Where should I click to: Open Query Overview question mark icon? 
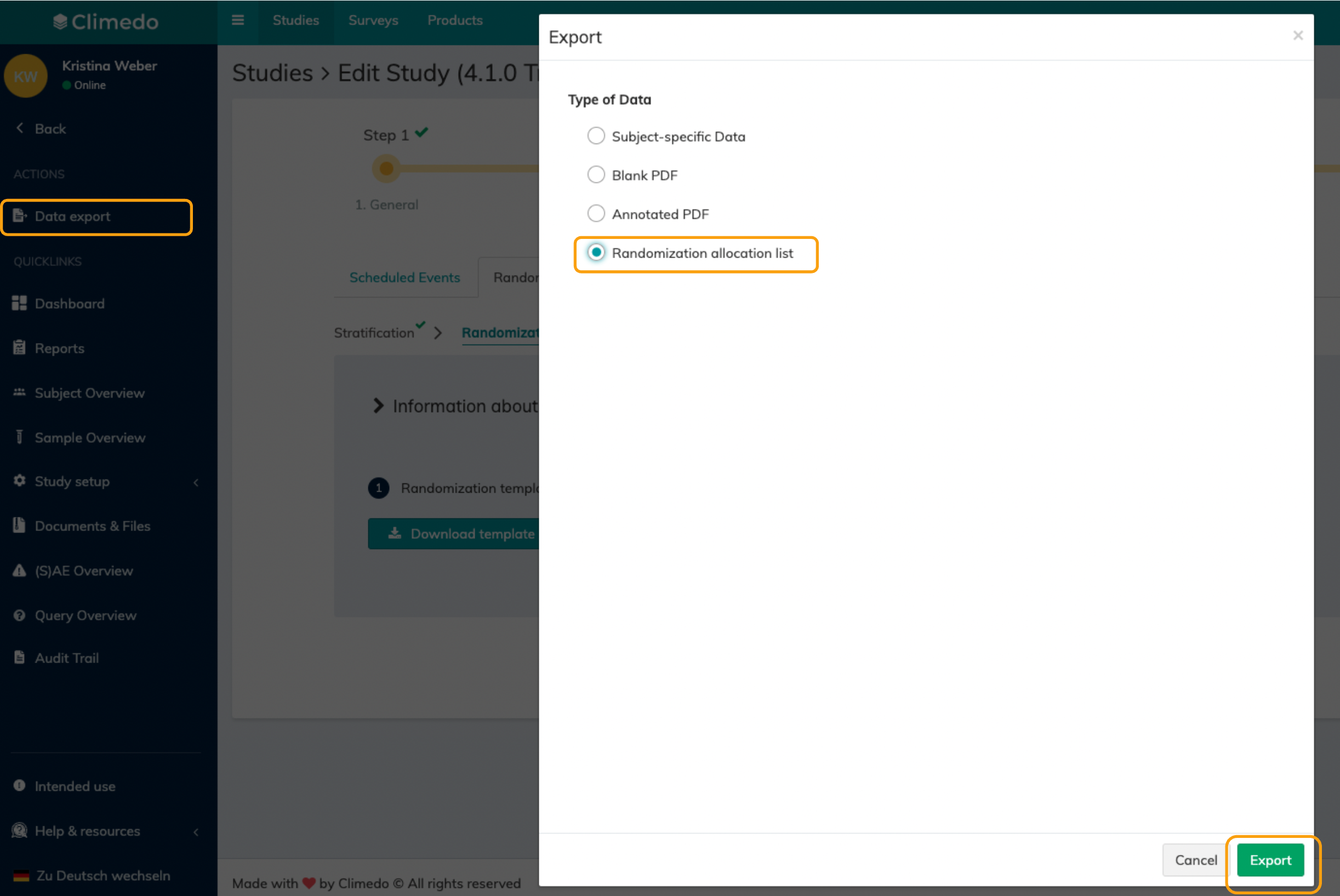point(19,615)
